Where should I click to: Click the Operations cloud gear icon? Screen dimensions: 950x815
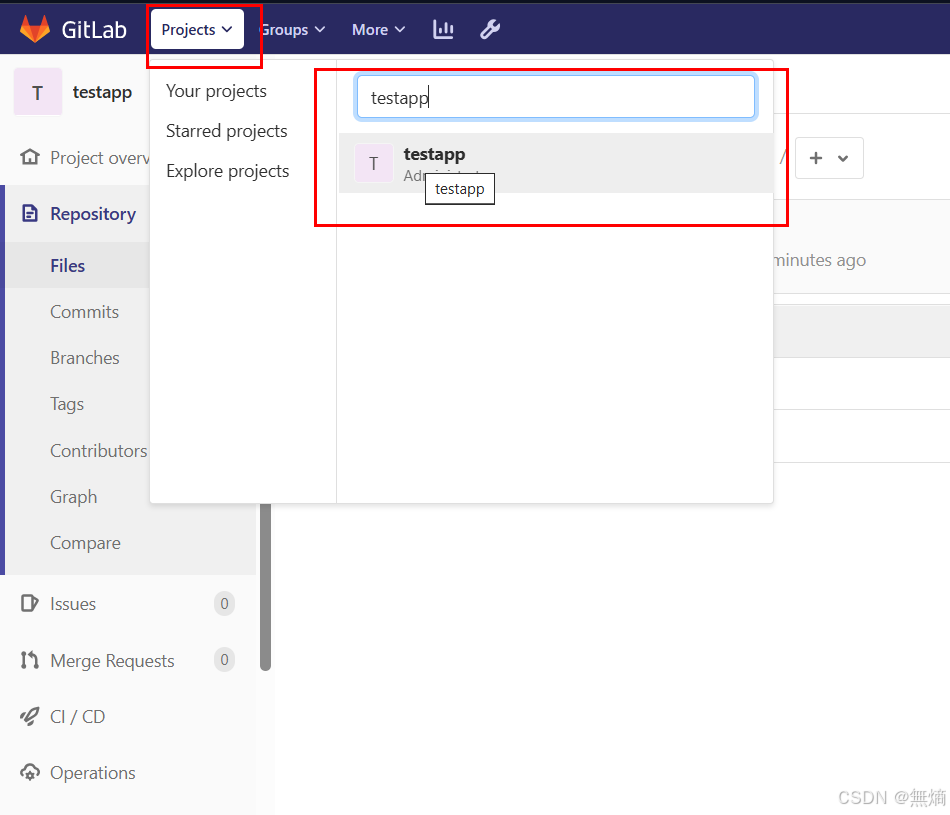pos(30,773)
